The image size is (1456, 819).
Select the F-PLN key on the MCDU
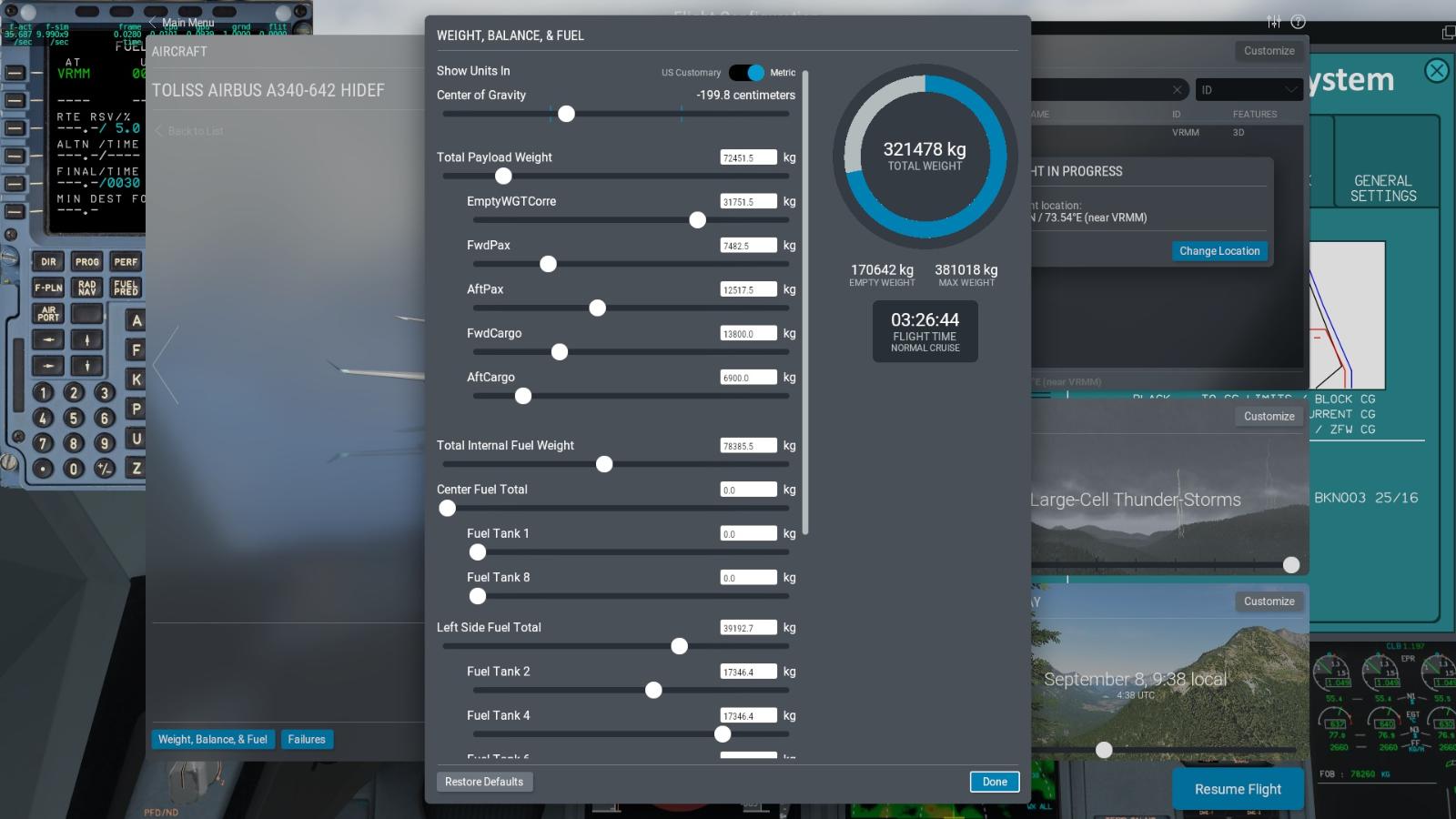point(48,288)
